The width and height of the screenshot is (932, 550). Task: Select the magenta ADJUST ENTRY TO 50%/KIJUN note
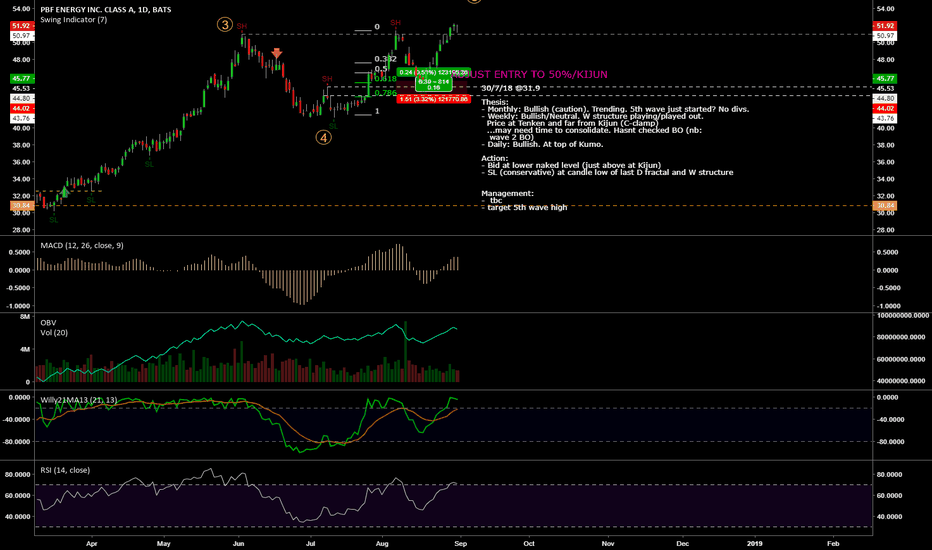530,74
